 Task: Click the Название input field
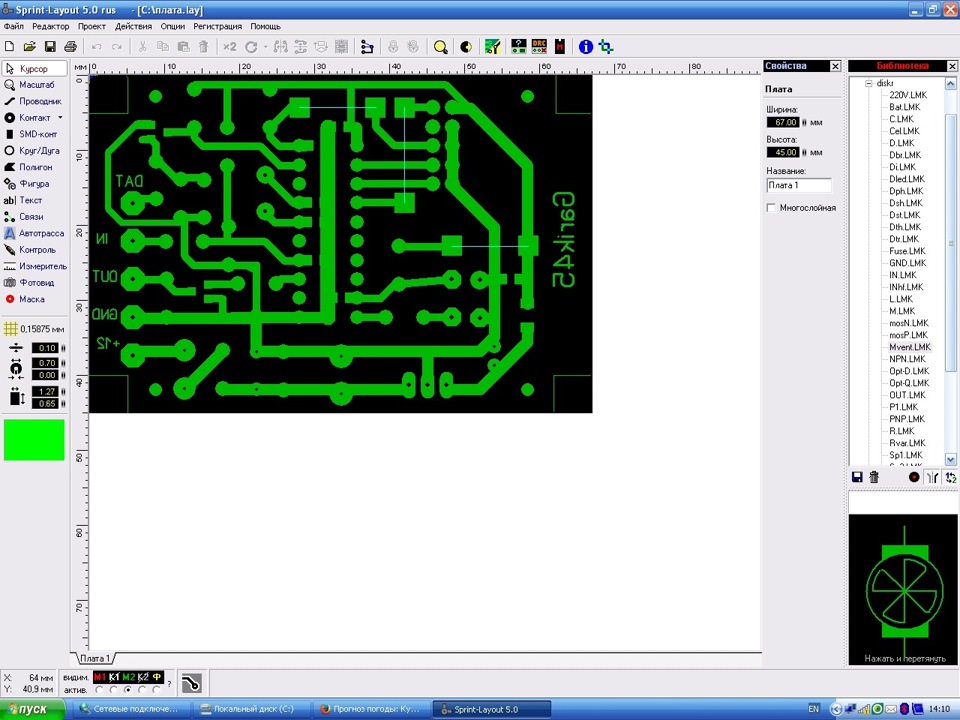[798, 185]
